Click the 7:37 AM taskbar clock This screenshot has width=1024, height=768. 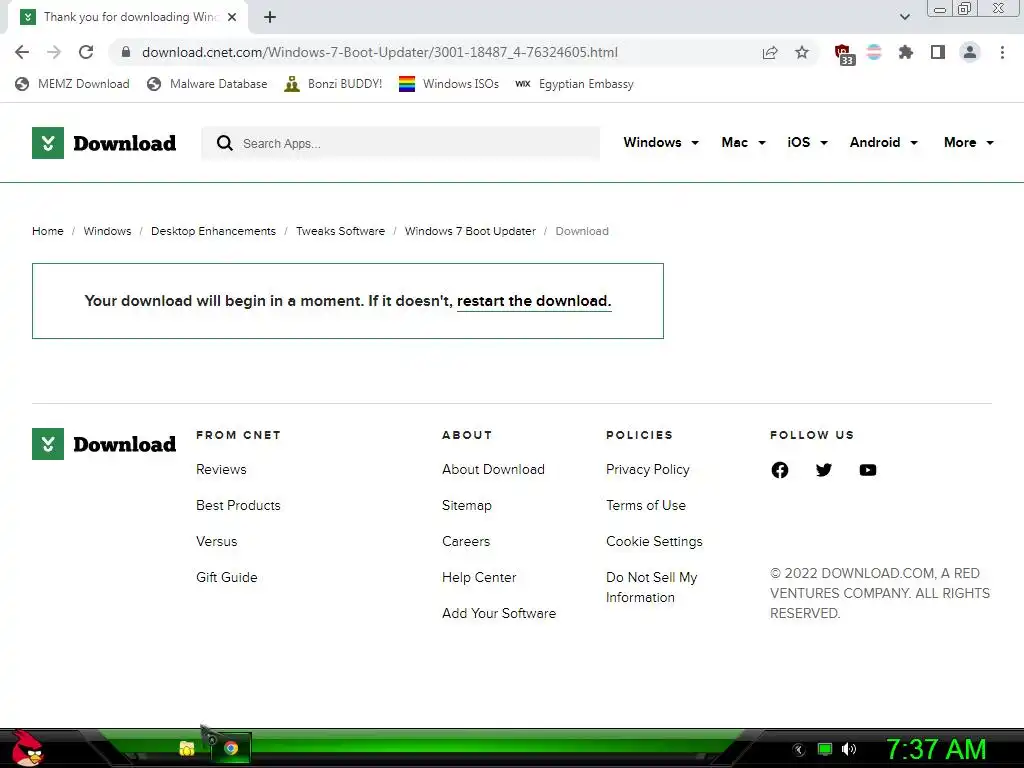935,749
